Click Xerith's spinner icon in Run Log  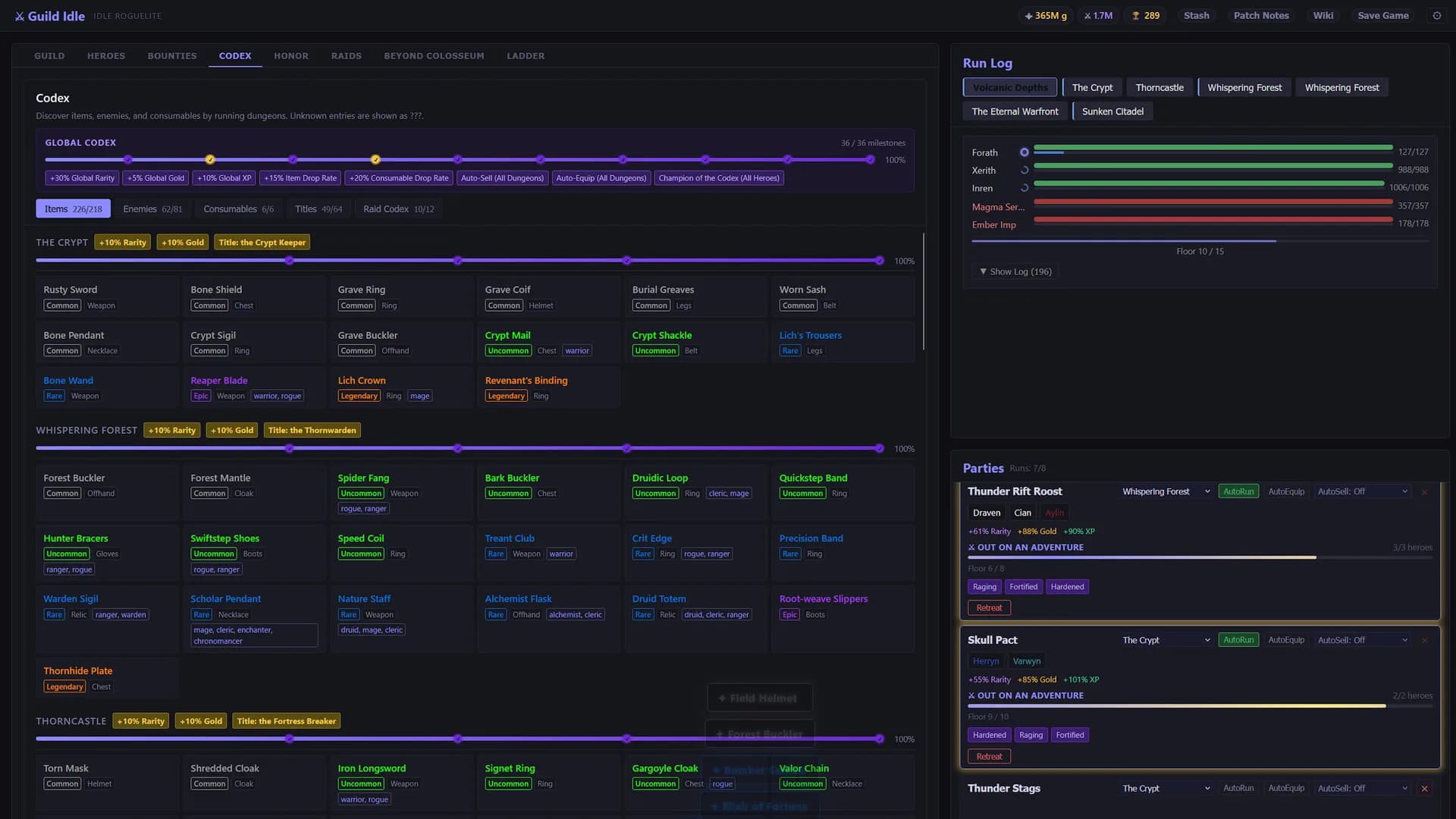tap(1024, 171)
